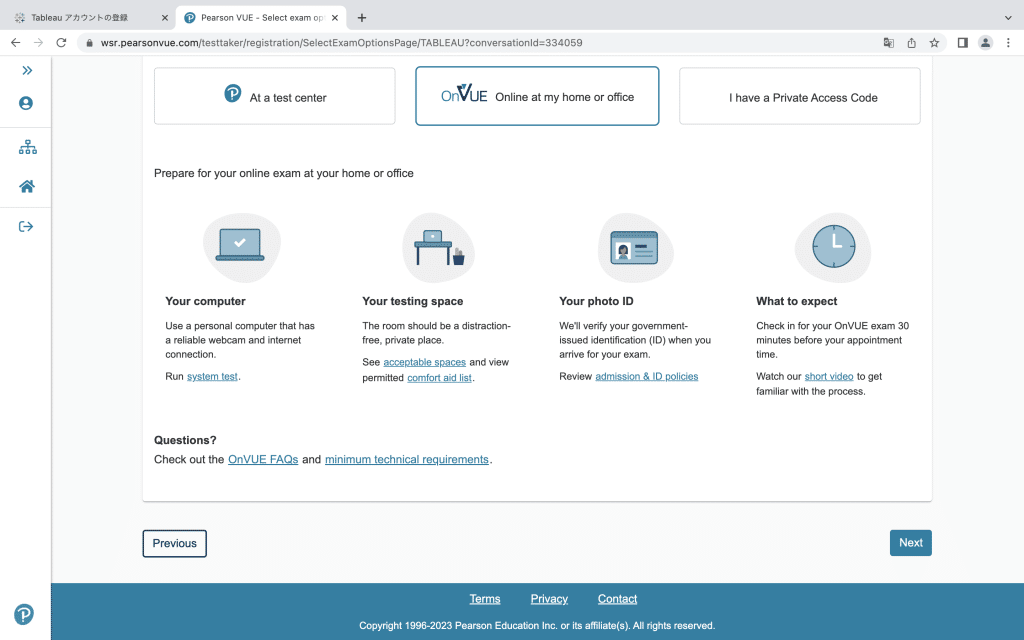
Task: Reload the page with refresh icon
Action: point(61,42)
